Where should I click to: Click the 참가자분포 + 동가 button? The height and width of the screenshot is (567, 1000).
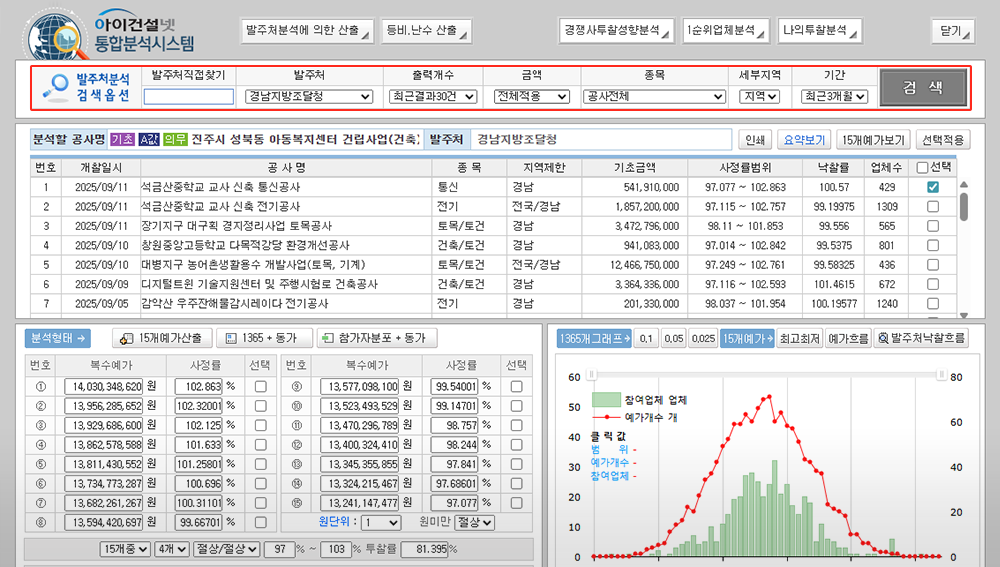(x=377, y=338)
